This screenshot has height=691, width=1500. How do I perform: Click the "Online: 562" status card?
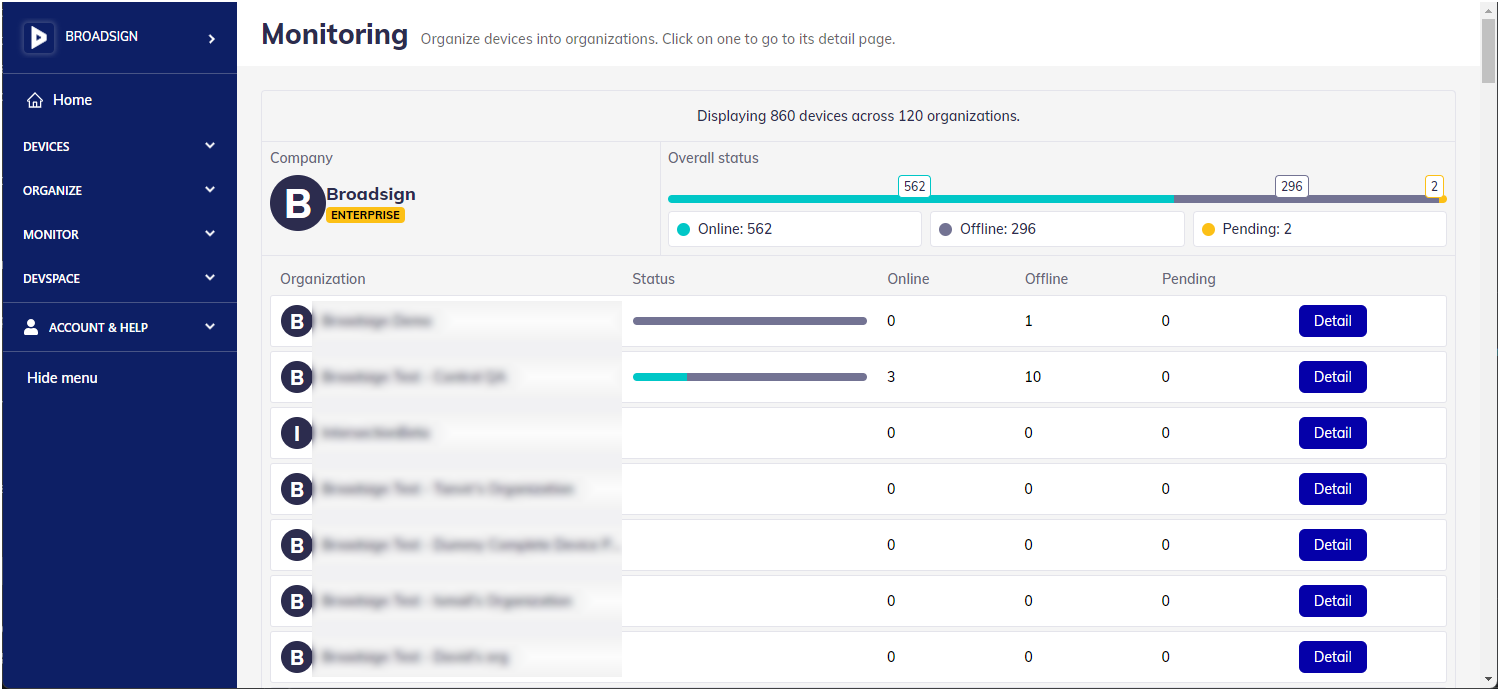point(795,229)
